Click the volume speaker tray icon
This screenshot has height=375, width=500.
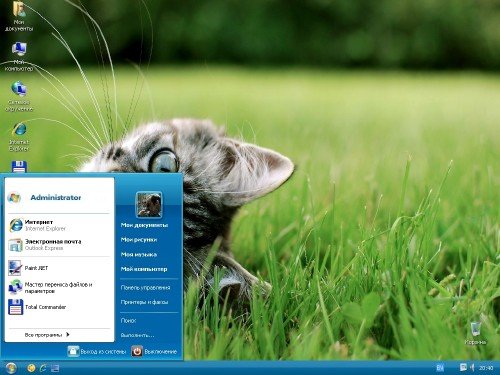[472, 367]
